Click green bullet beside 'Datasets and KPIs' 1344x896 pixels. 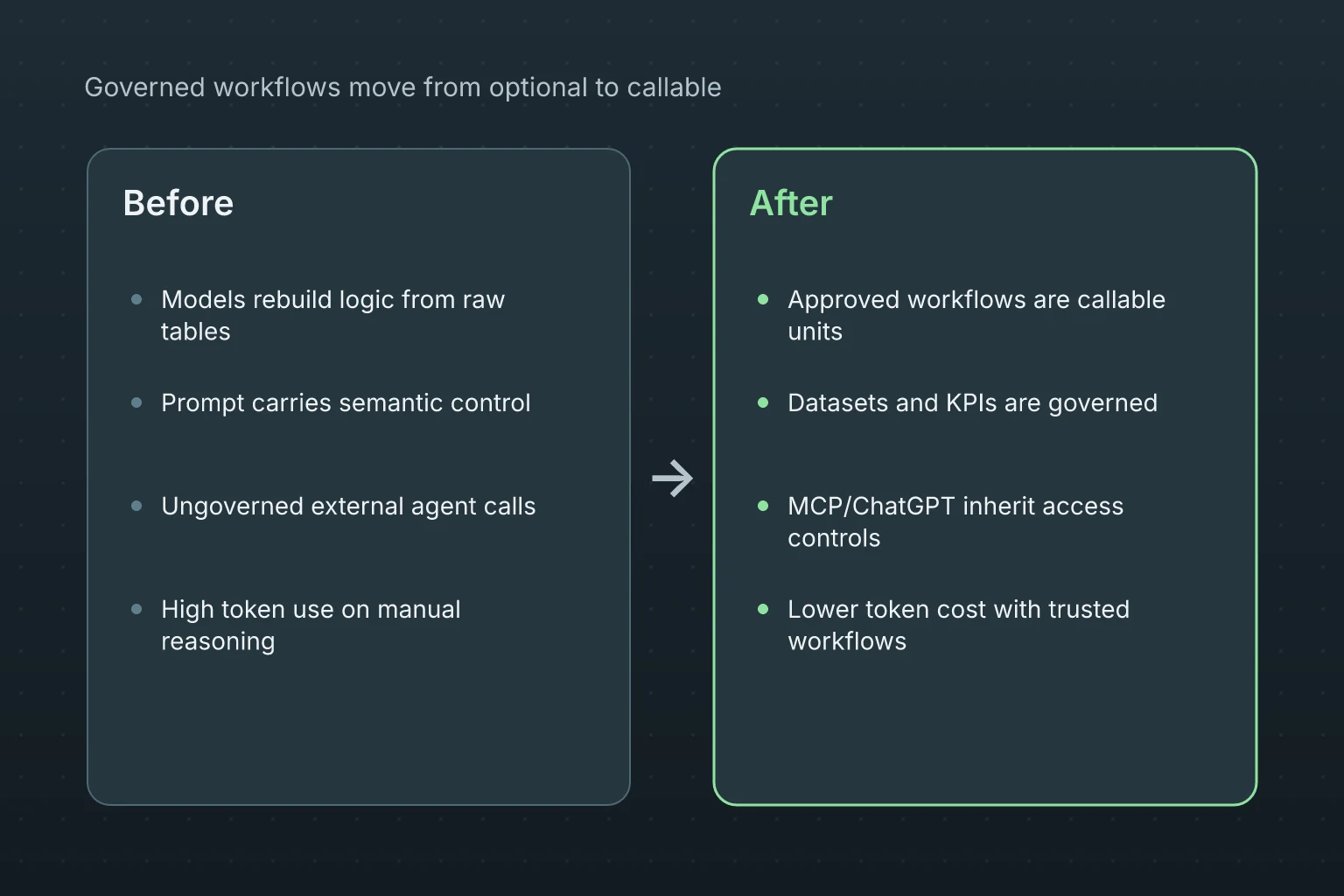tap(763, 402)
